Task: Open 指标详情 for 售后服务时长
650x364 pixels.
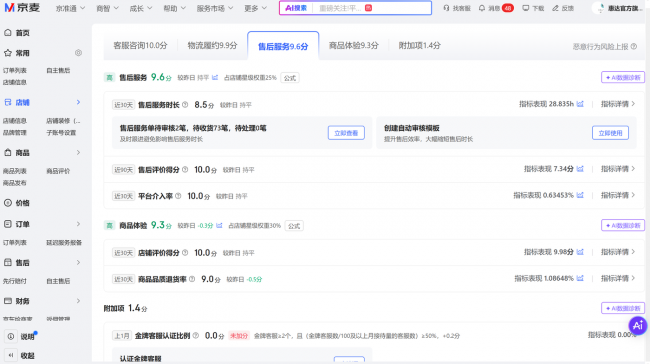Action: tap(618, 104)
